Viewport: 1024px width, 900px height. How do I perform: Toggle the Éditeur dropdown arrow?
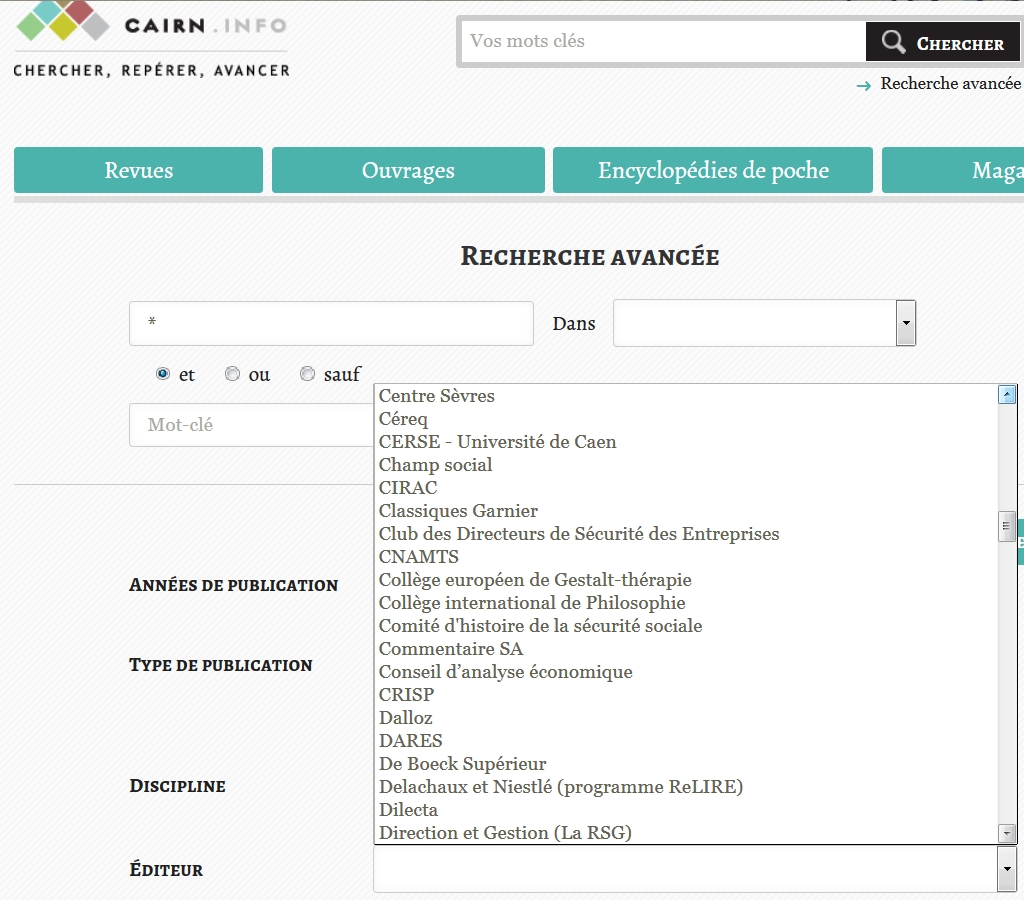coord(1006,869)
